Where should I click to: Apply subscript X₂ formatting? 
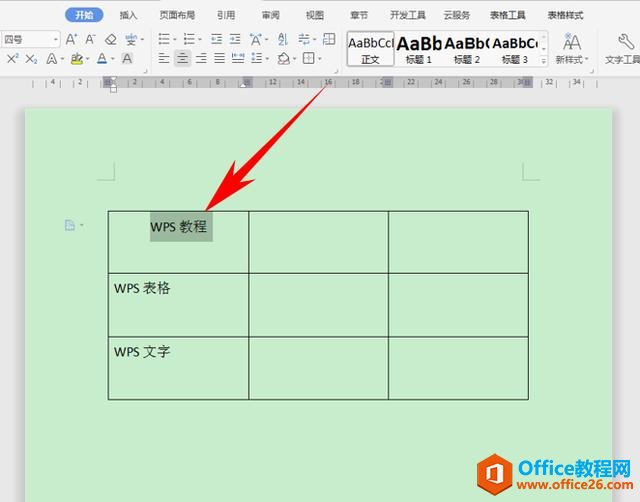point(31,59)
